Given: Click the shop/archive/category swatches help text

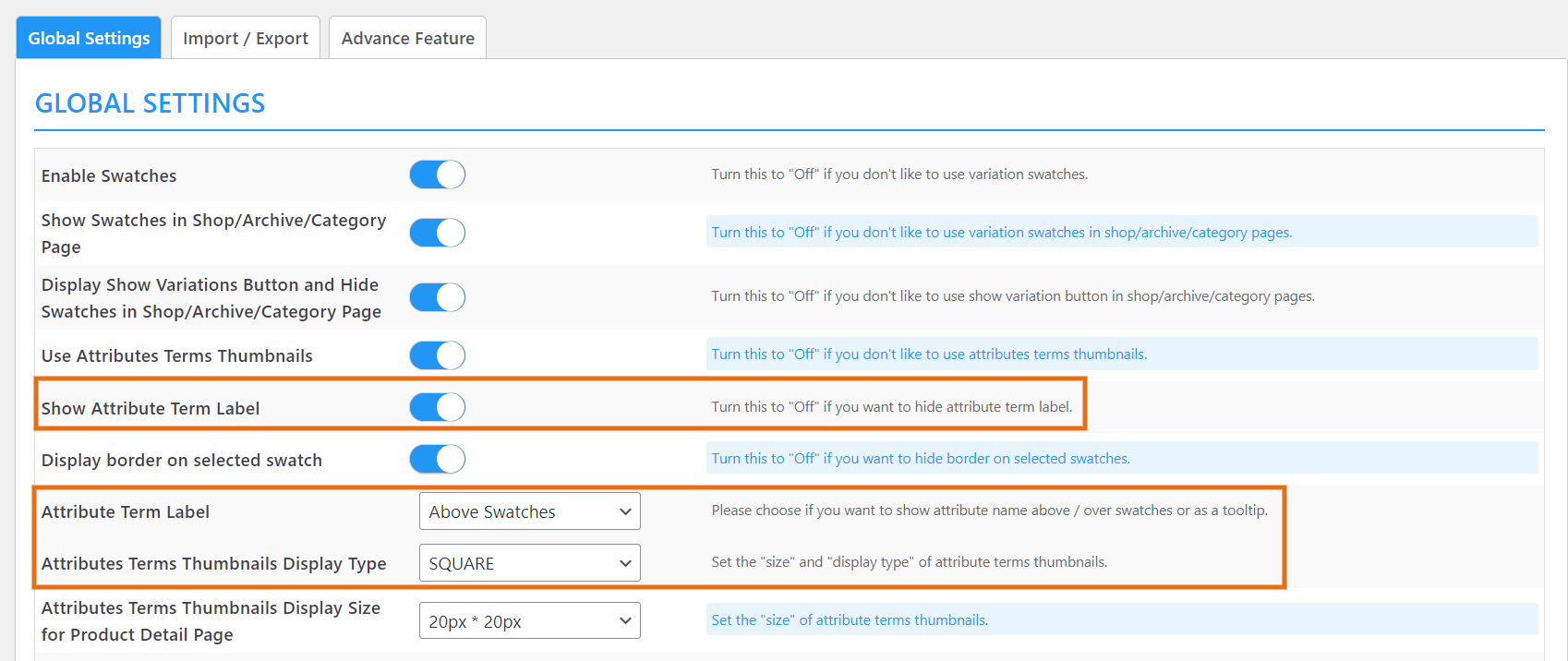Looking at the screenshot, I should (x=1001, y=233).
